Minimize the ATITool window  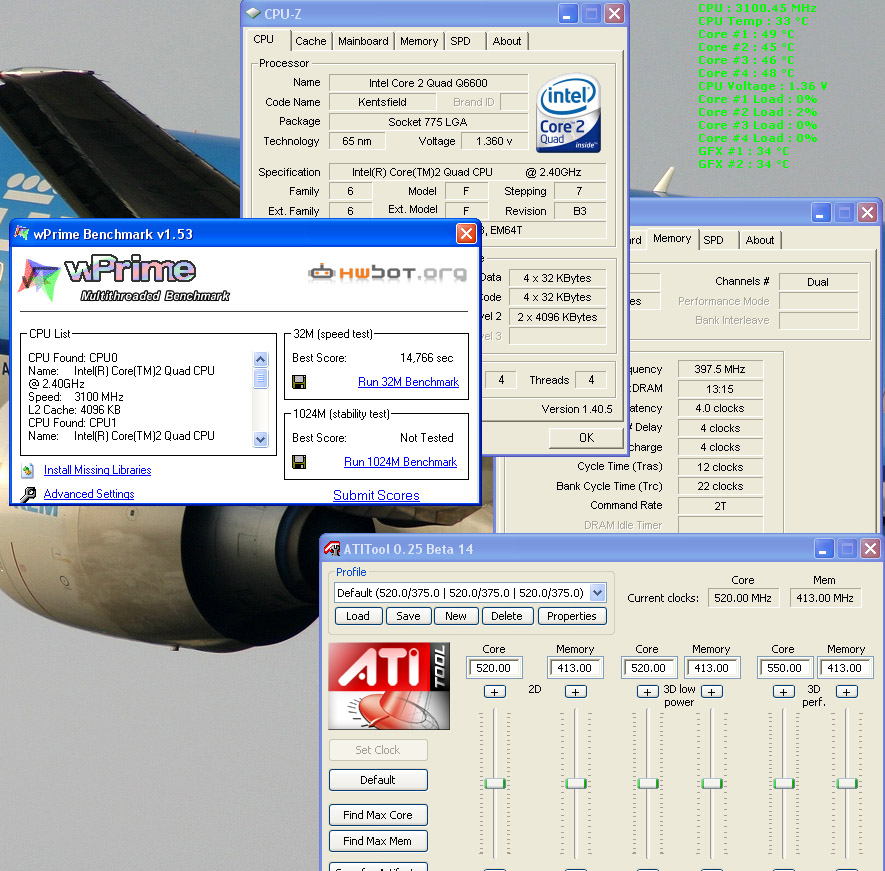pyautogui.click(x=823, y=549)
